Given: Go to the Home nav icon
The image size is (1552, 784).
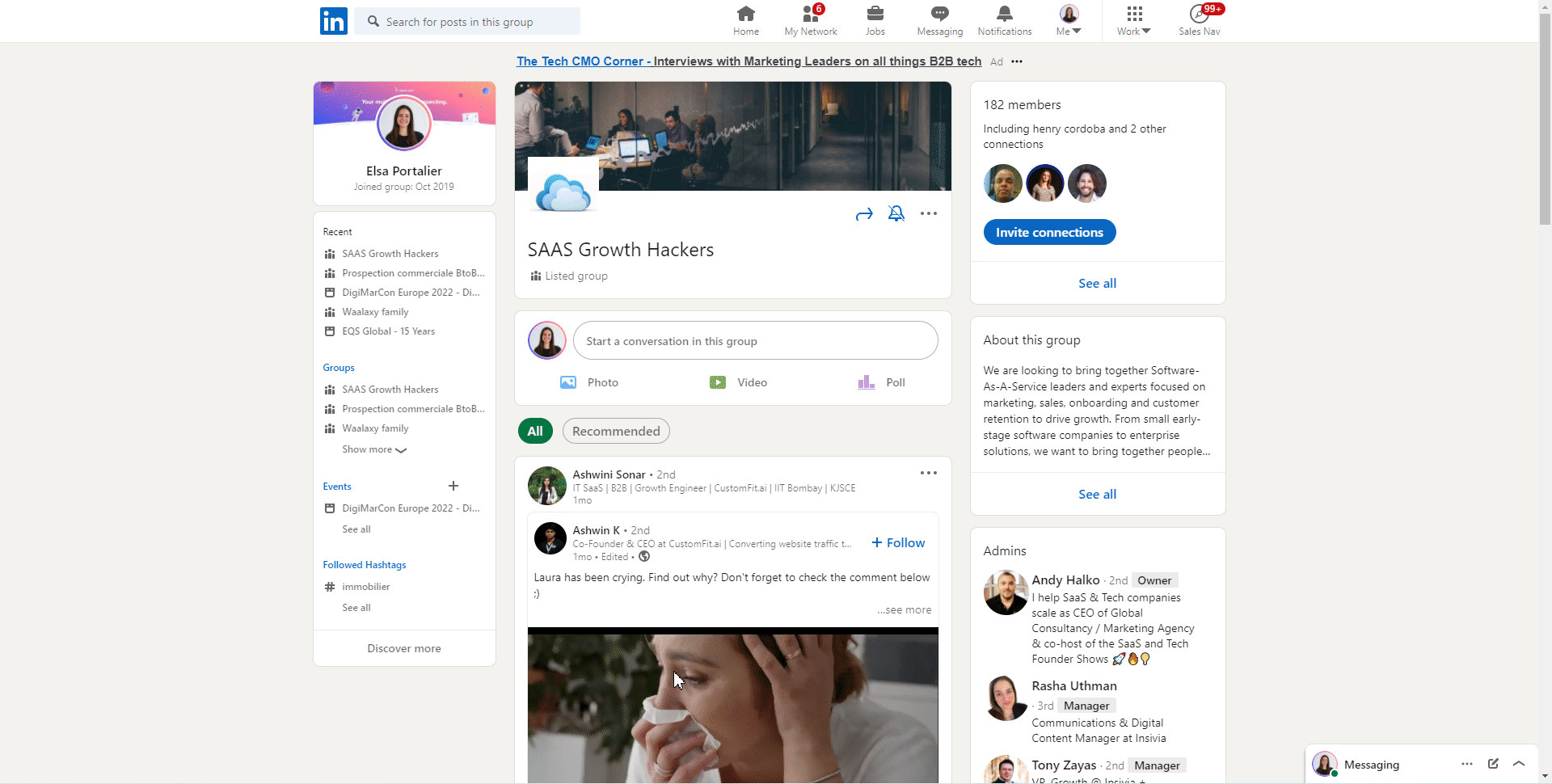Looking at the screenshot, I should tap(745, 21).
